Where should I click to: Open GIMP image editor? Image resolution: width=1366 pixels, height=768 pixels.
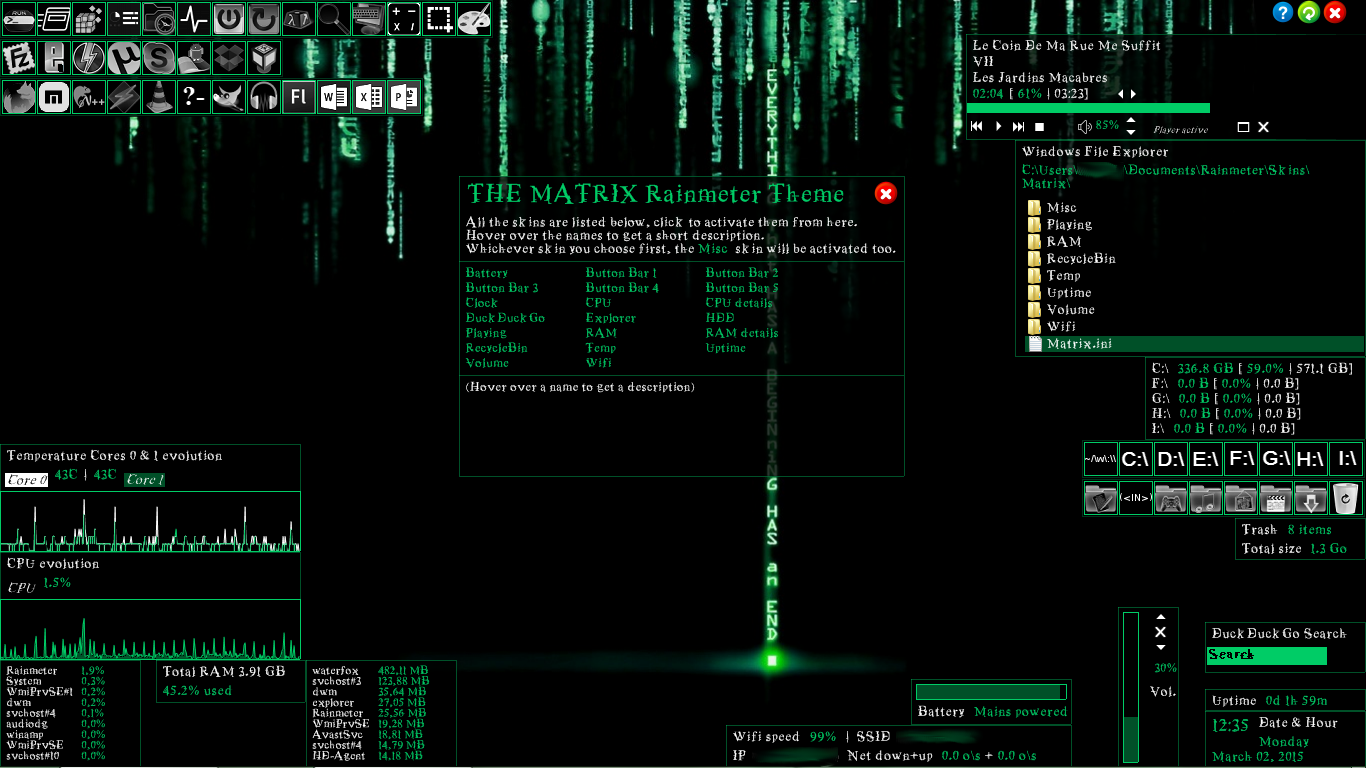tap(228, 97)
